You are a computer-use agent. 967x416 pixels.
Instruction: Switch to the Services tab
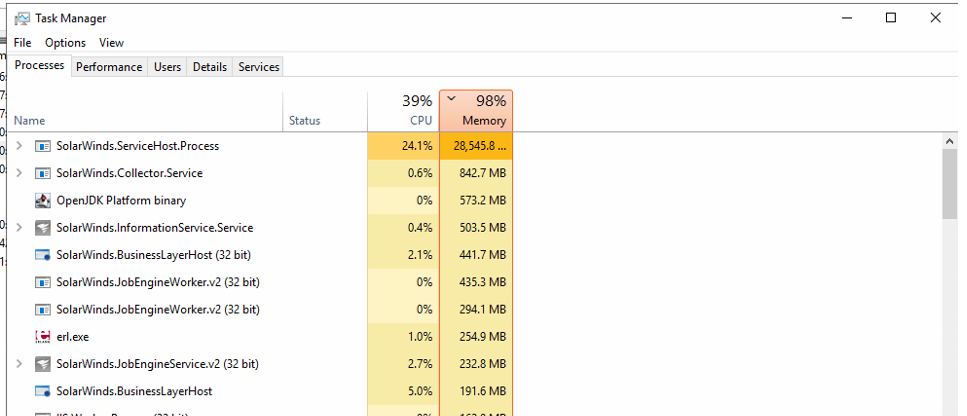click(x=258, y=67)
